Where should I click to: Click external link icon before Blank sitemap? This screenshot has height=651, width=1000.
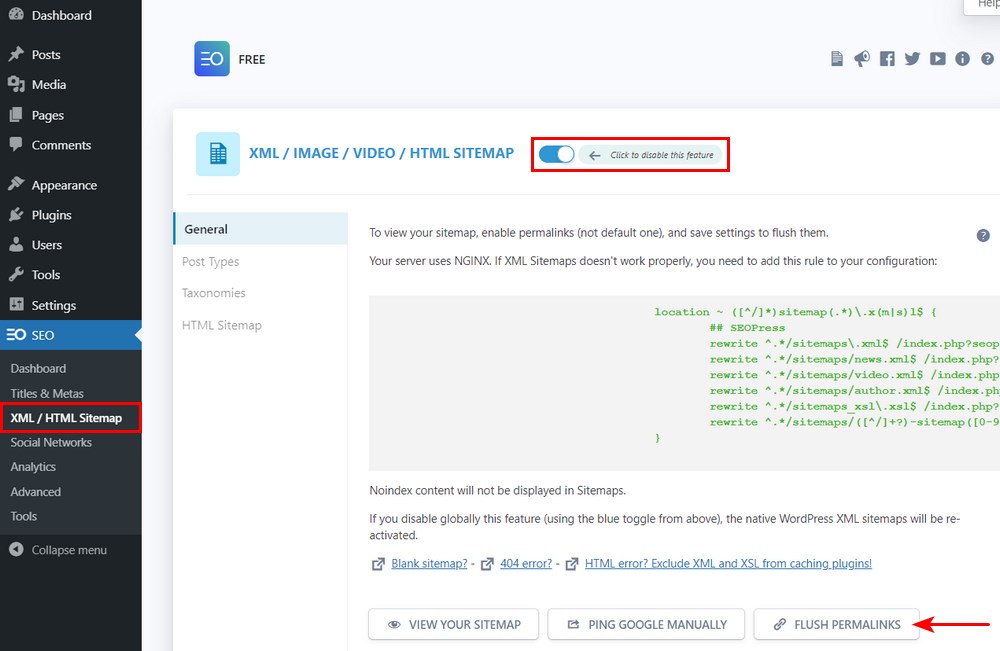[378, 564]
